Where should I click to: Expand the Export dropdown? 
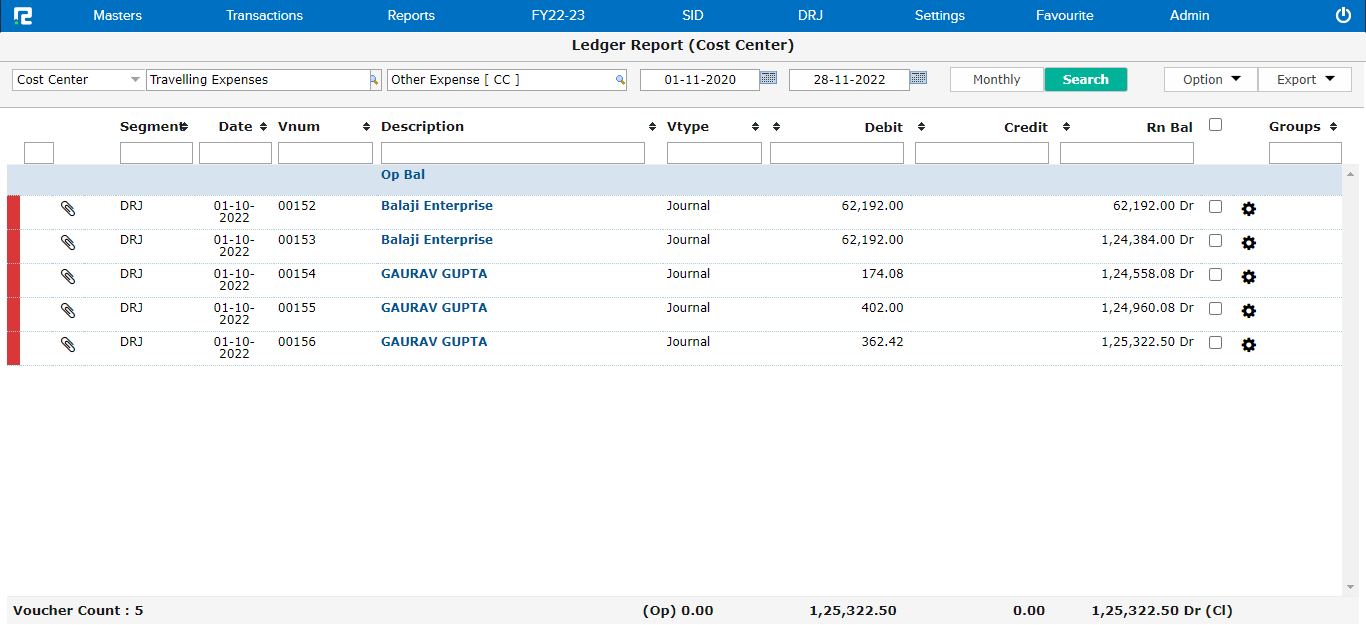pos(1304,80)
